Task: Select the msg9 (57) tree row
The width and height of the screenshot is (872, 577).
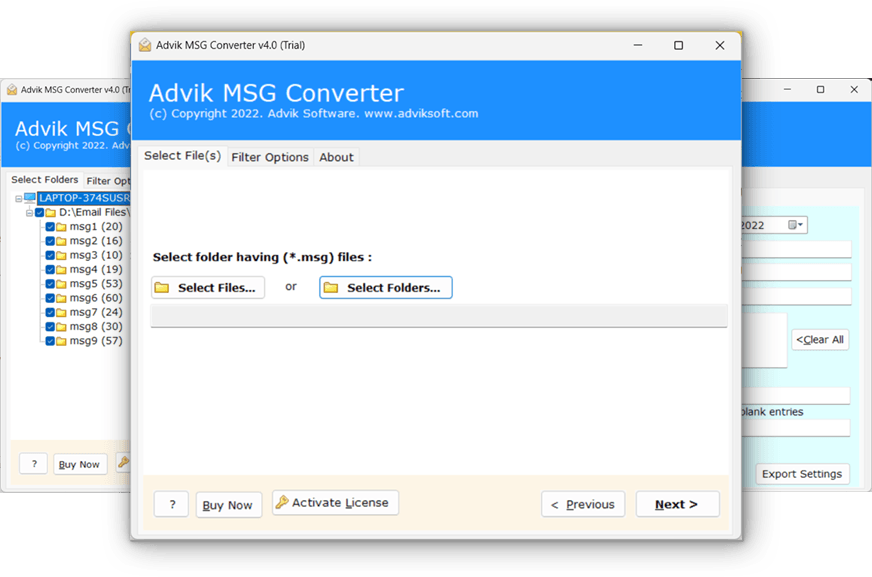Action: point(96,341)
